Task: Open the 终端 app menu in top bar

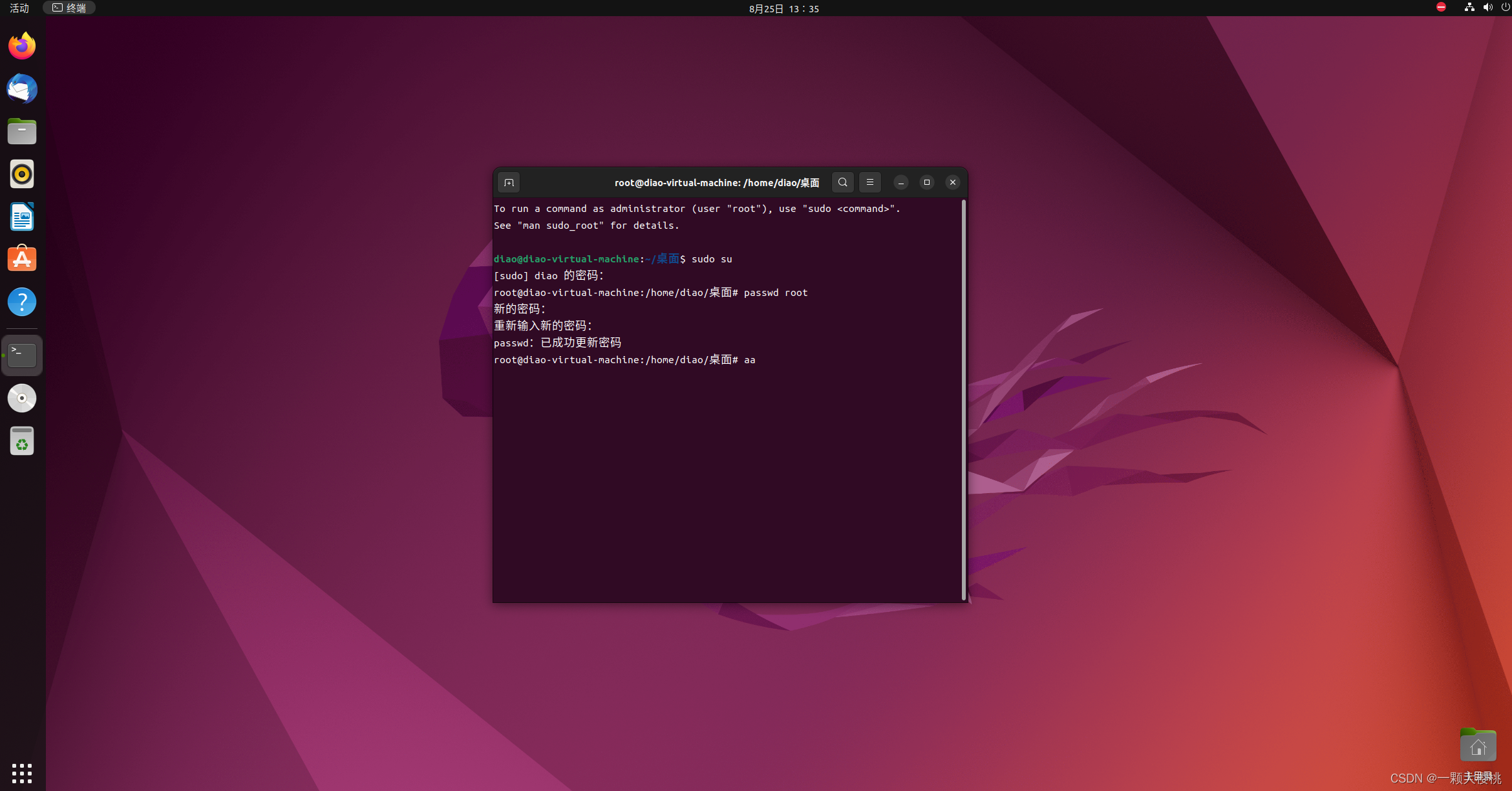Action: (x=69, y=8)
